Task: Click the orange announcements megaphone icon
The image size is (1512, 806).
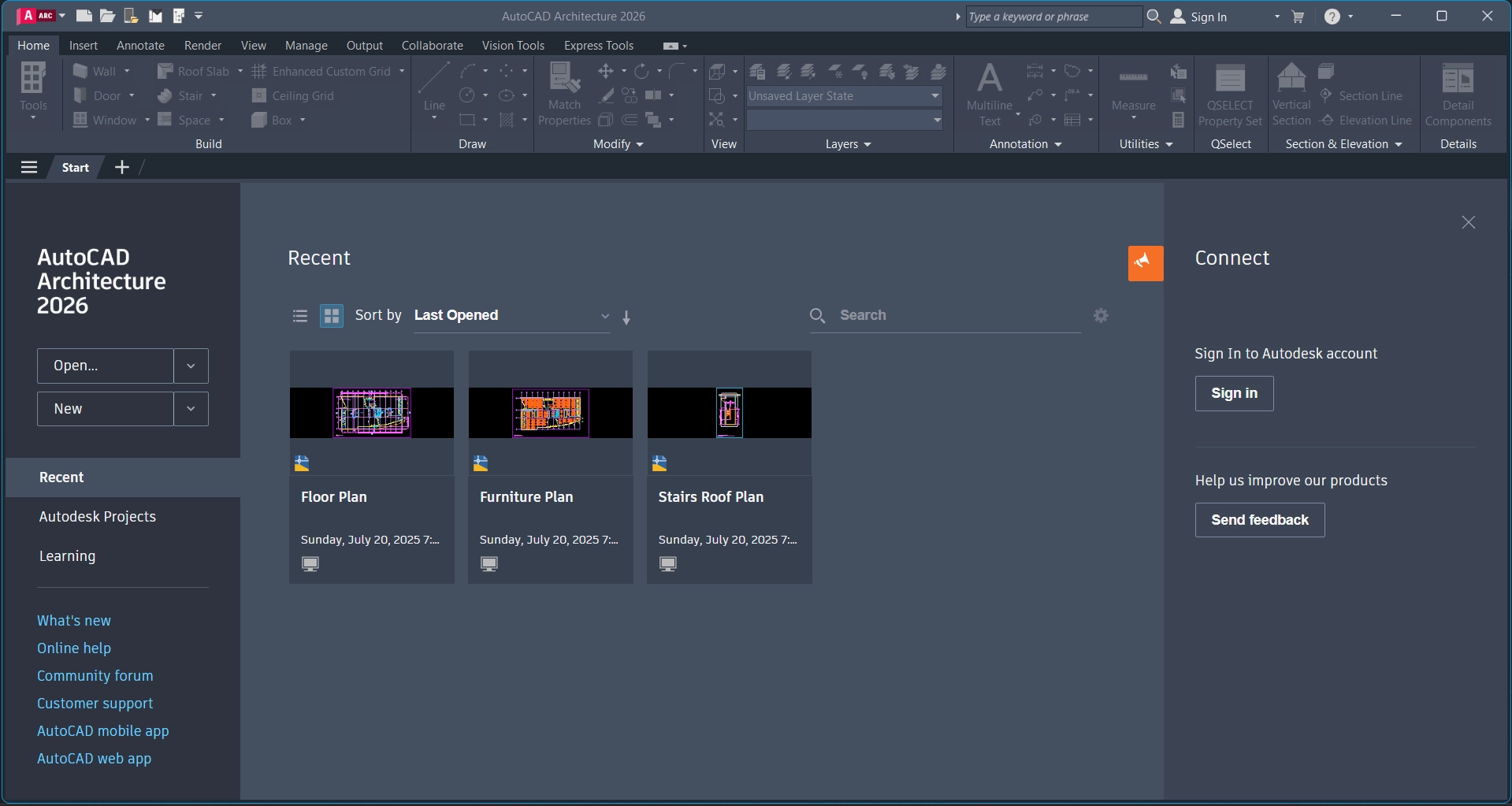Action: point(1146,263)
